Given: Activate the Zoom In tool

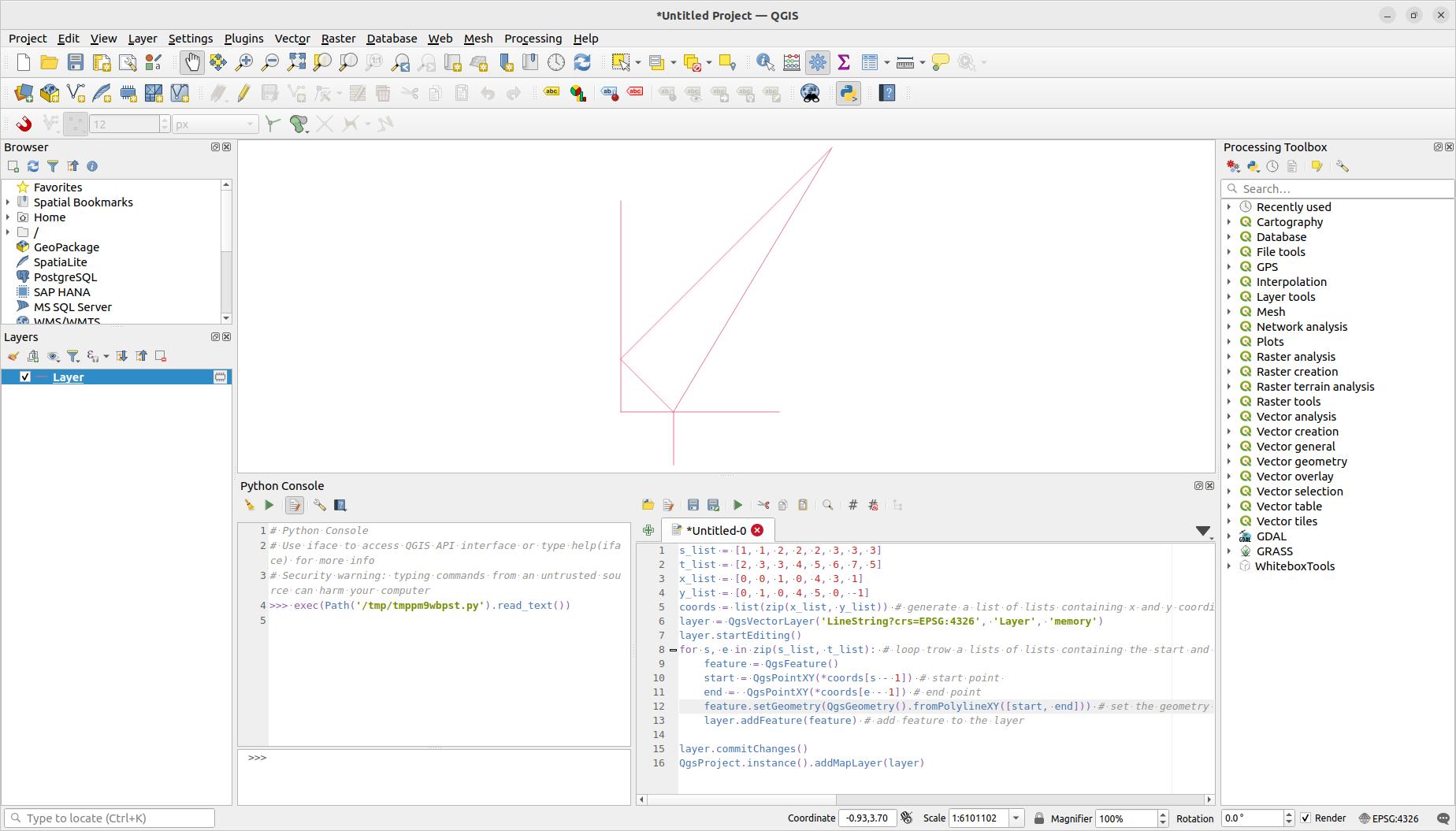Looking at the screenshot, I should [x=244, y=62].
